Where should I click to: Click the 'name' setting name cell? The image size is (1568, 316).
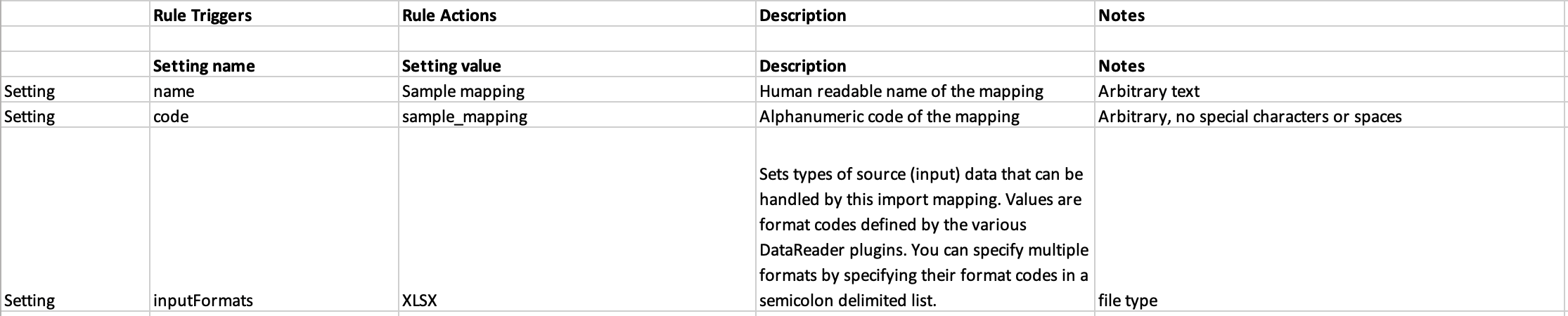tap(274, 90)
